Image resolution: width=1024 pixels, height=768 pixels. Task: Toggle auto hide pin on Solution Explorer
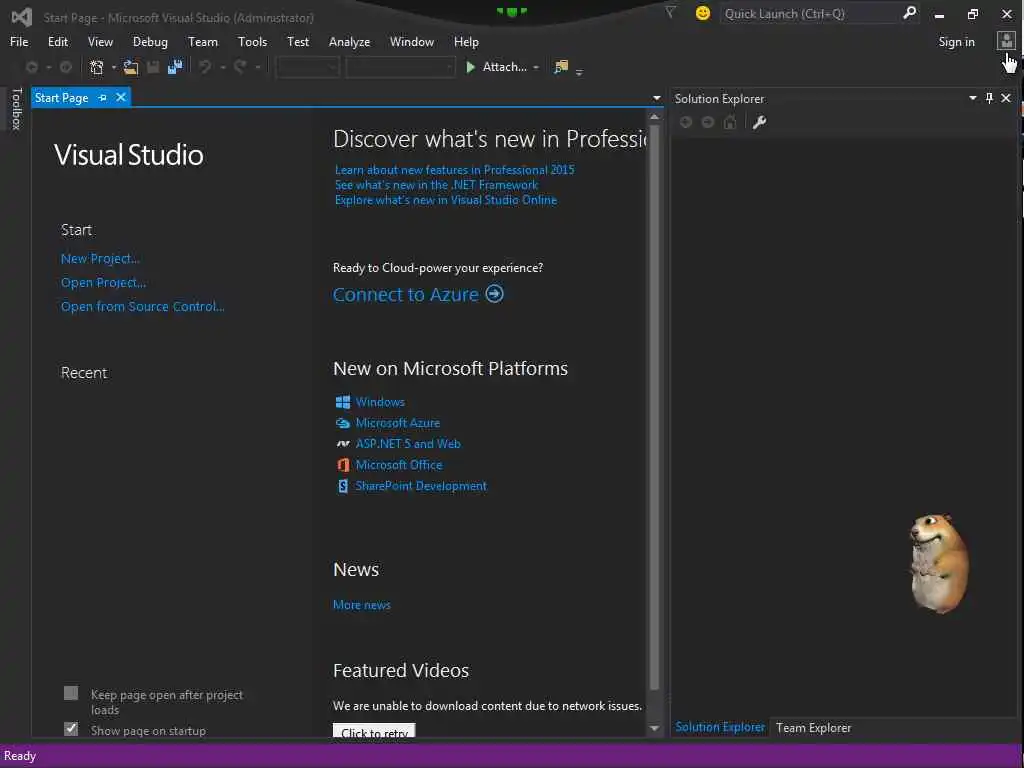[x=989, y=98]
